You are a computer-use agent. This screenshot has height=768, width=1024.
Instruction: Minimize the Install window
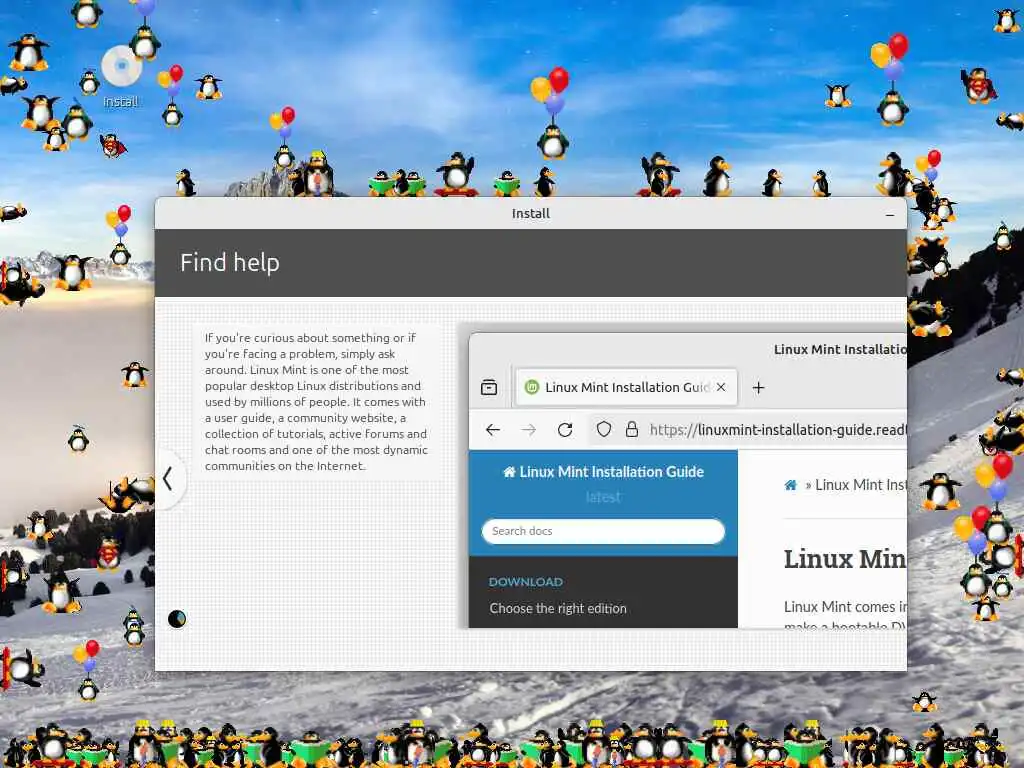[x=889, y=214]
